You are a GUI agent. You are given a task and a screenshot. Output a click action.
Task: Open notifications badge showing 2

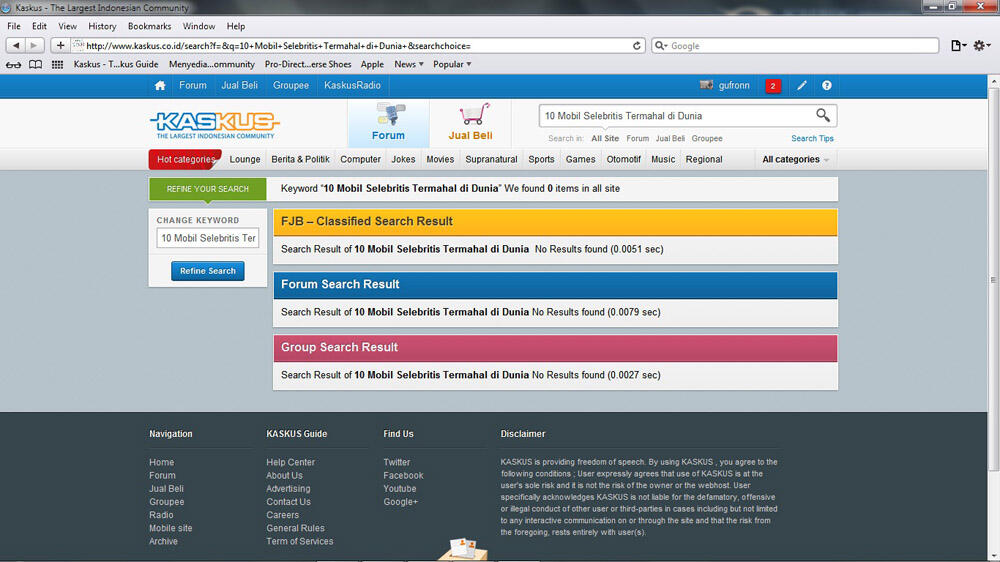[x=773, y=86]
